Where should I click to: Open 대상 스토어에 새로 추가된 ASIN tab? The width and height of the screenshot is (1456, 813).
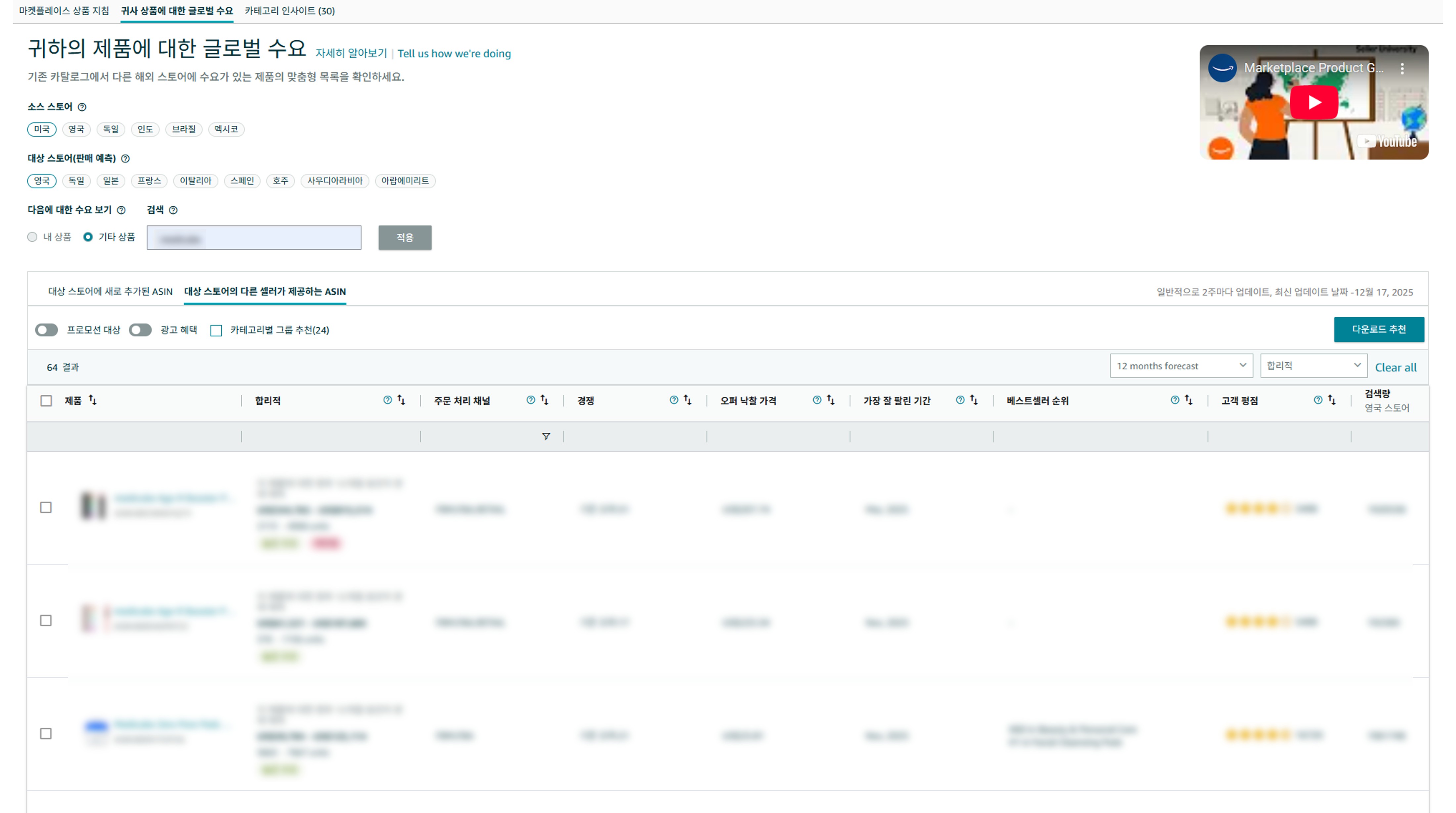110,291
